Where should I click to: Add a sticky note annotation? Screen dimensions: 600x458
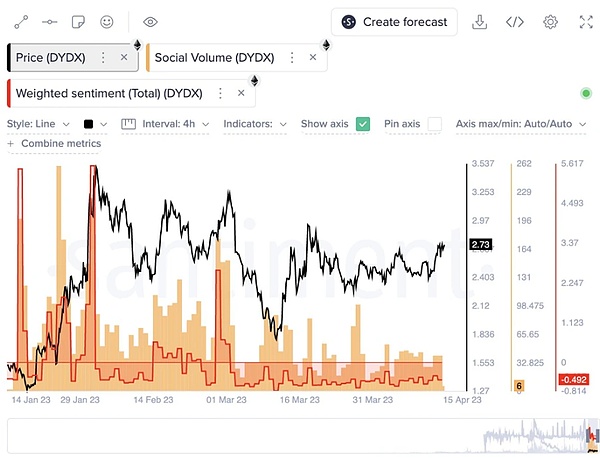pyautogui.click(x=78, y=22)
